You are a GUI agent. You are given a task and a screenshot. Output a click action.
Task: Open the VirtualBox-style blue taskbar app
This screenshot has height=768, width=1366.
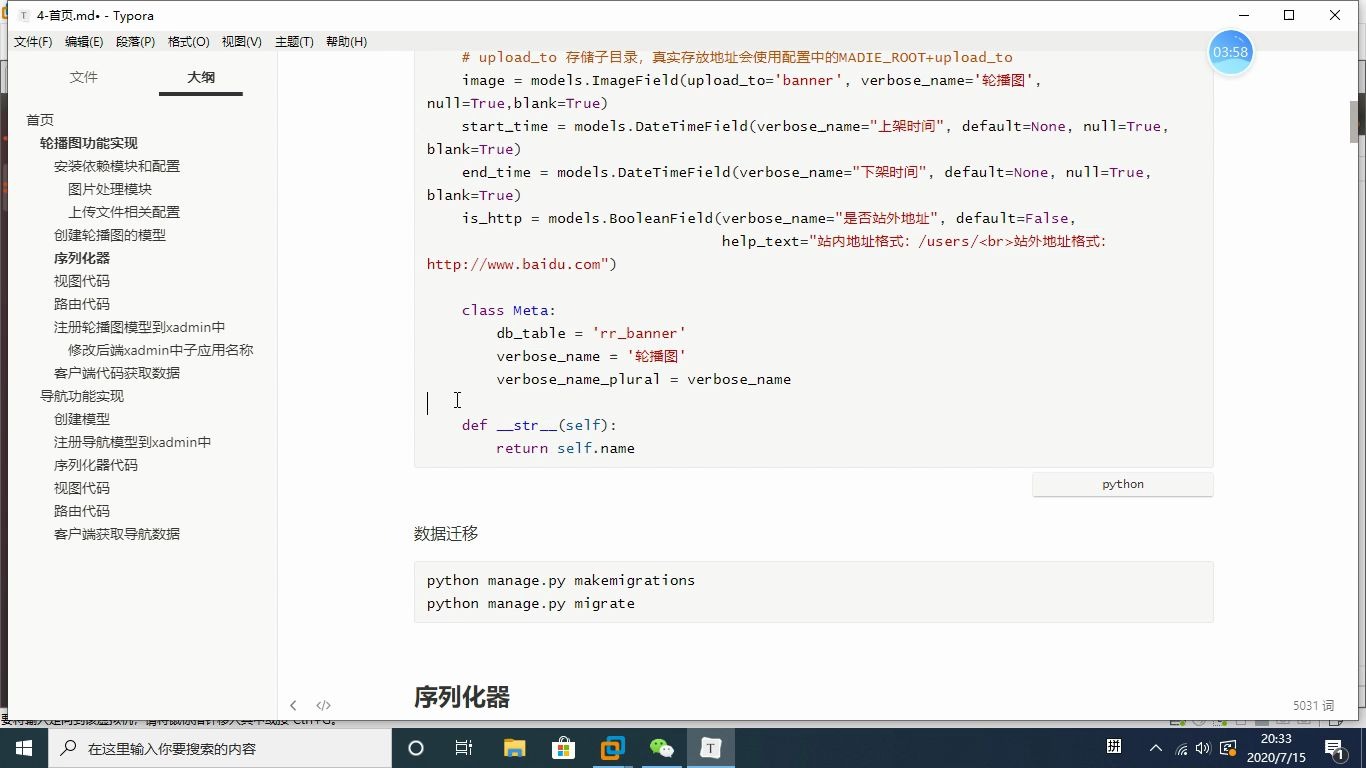pyautogui.click(x=612, y=748)
